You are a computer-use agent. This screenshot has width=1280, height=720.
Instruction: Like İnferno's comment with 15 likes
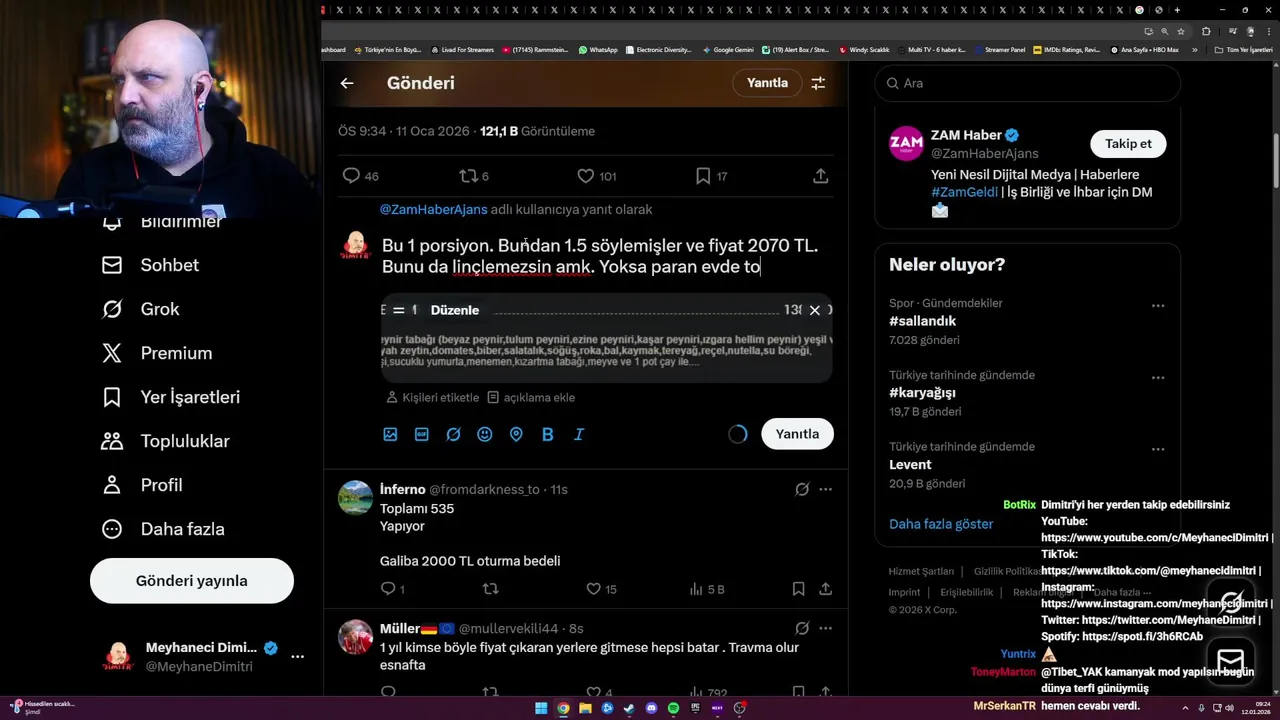click(601, 589)
